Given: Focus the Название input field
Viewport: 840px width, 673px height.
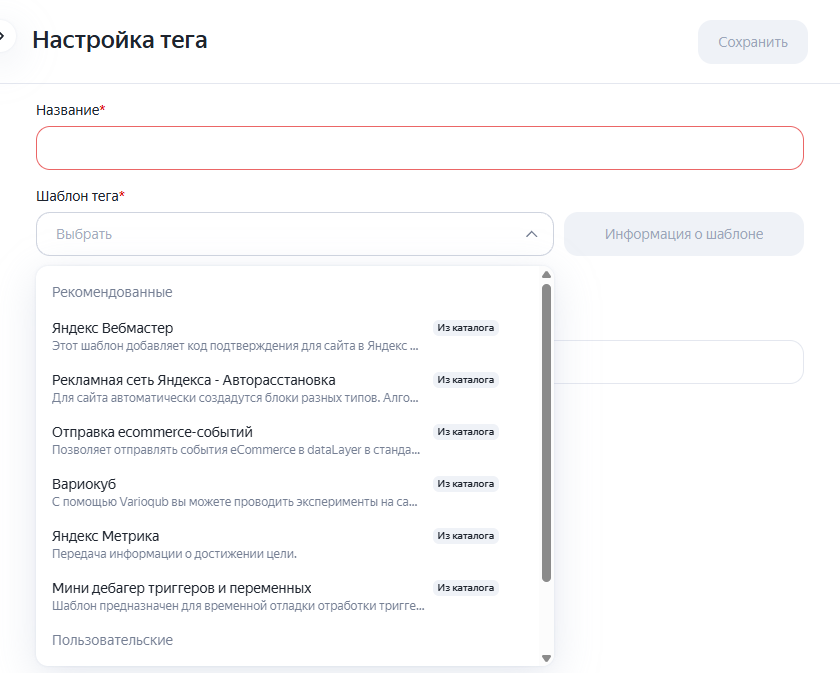Looking at the screenshot, I should tap(419, 148).
